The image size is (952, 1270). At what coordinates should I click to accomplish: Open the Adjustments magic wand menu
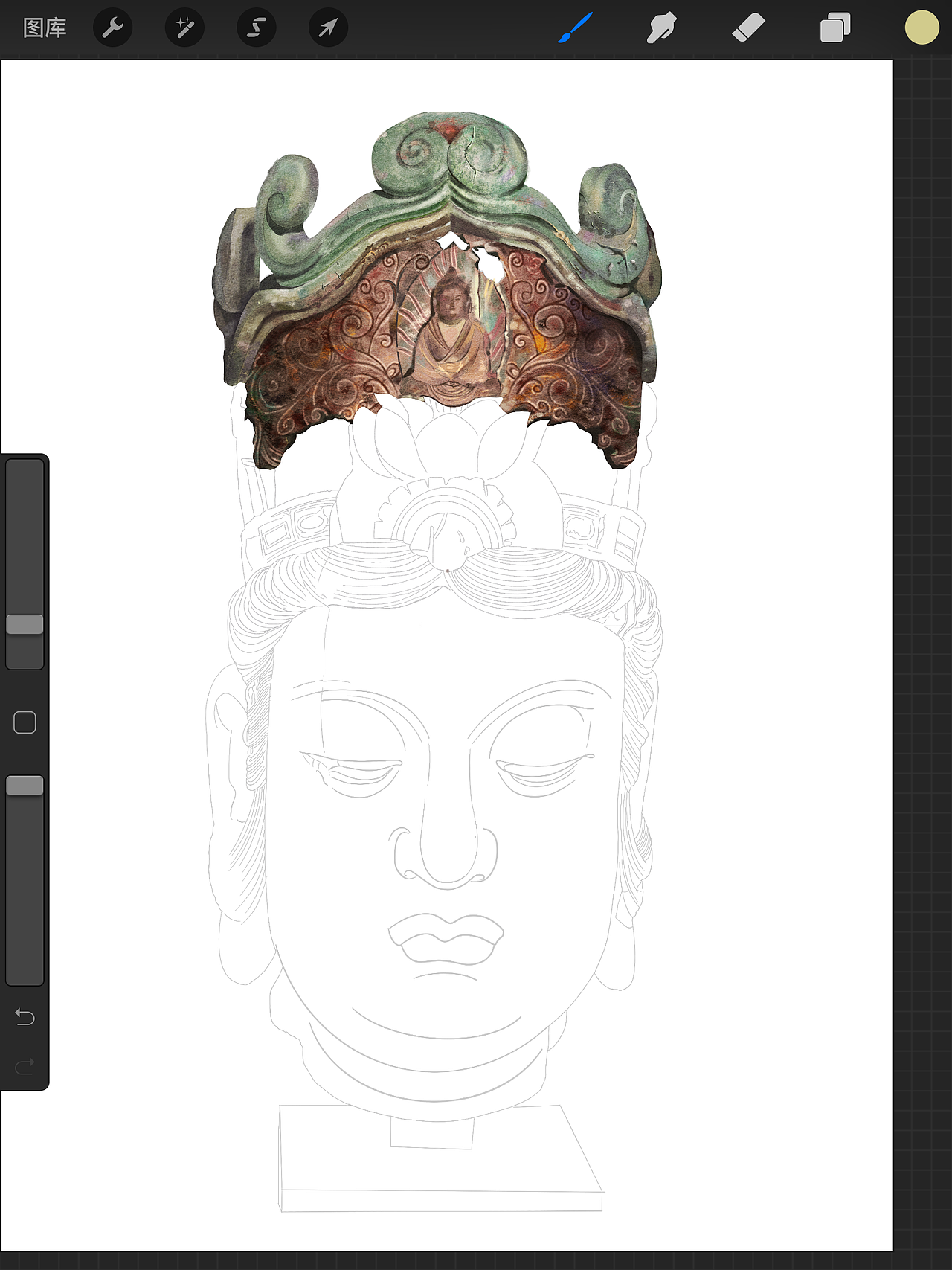coord(184,28)
